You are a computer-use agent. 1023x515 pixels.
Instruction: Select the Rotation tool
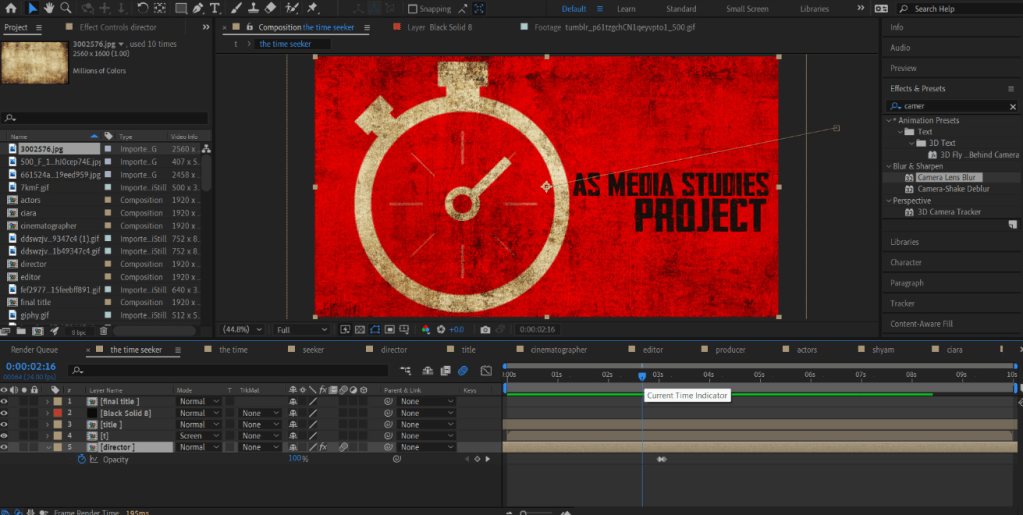pos(143,8)
